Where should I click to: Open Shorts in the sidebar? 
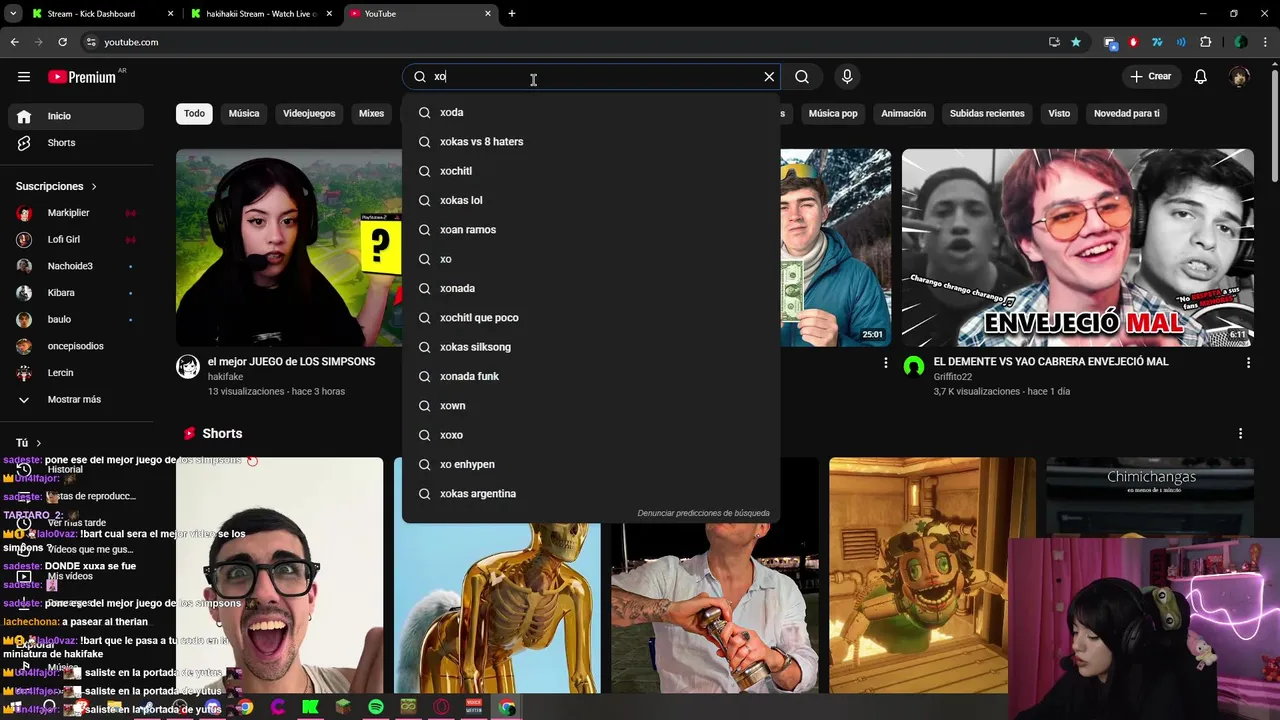tap(76, 143)
